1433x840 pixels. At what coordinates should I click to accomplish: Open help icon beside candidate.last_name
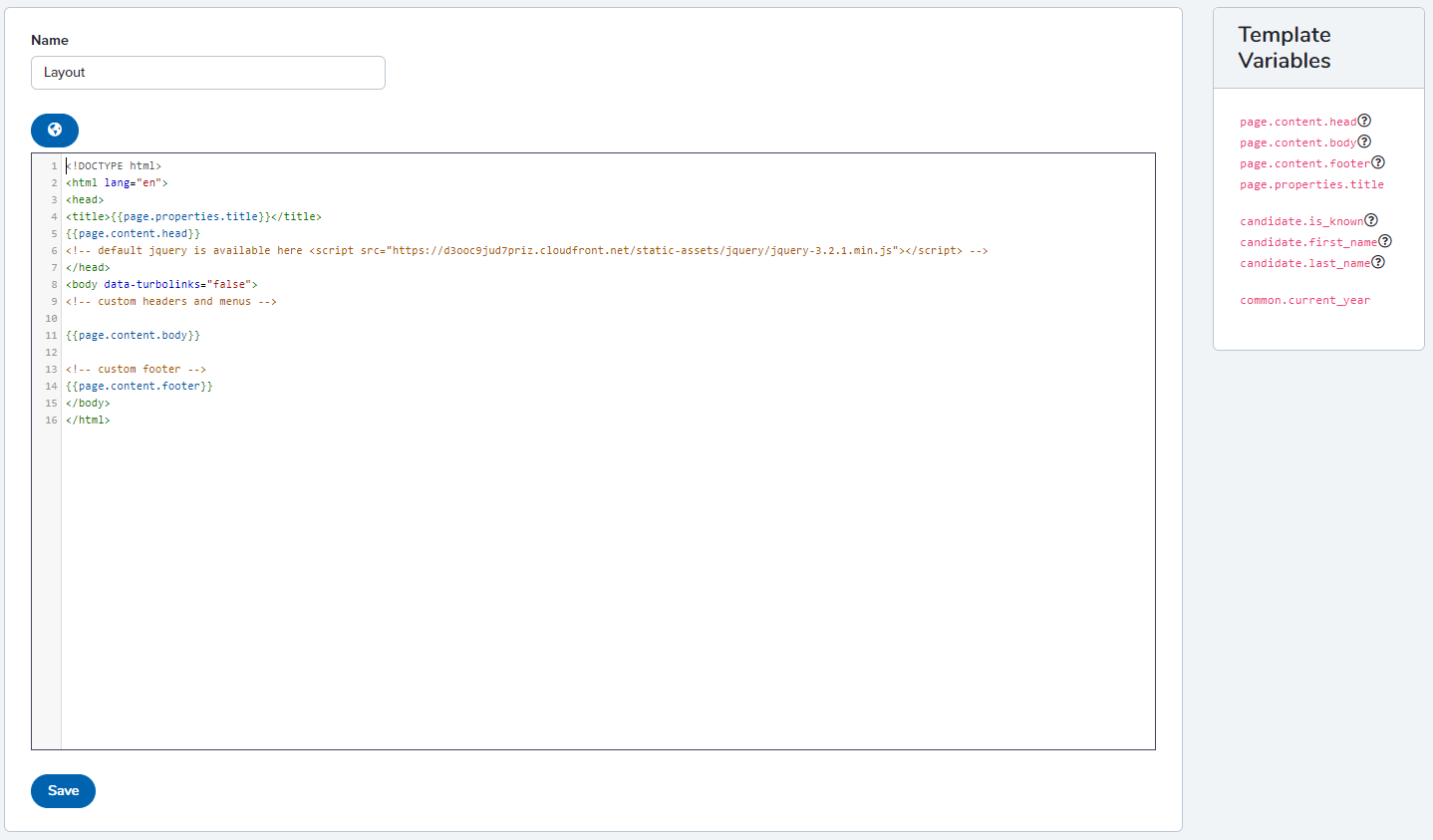coord(1378,262)
